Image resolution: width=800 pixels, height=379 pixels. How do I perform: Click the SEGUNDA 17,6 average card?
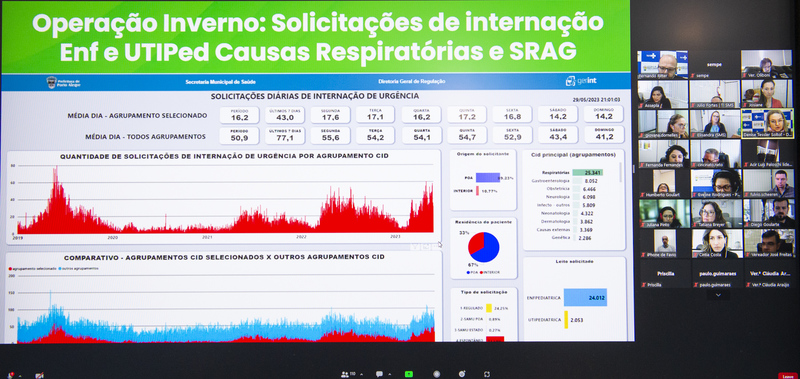tap(330, 114)
